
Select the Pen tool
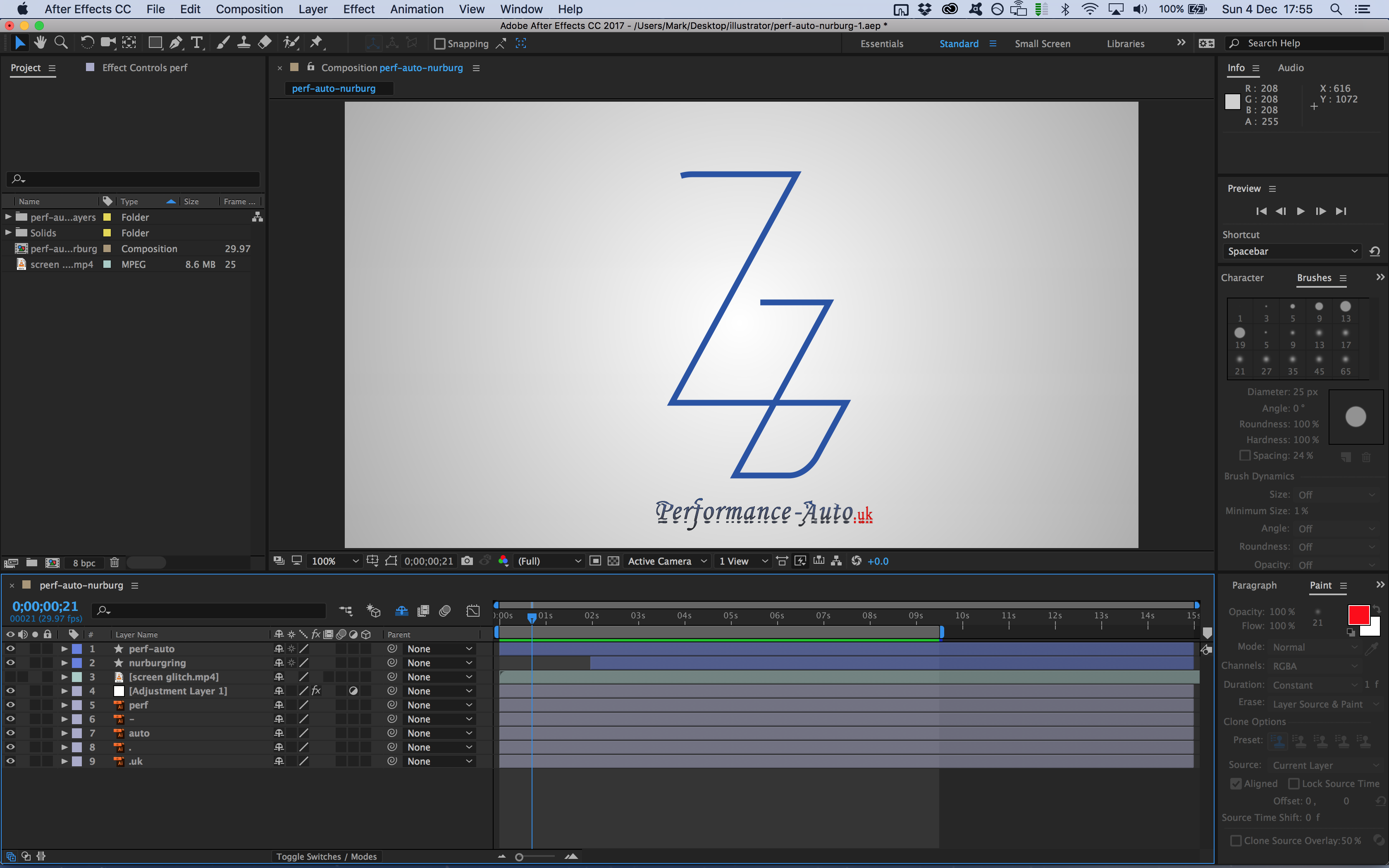coord(176,43)
